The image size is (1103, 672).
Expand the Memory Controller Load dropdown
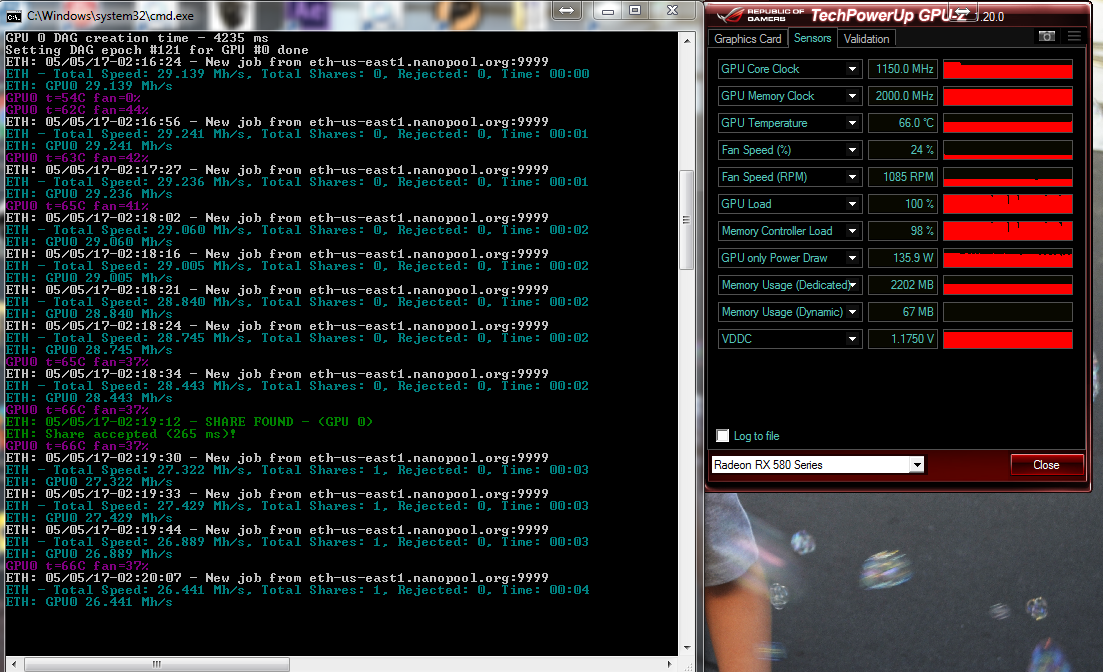coord(852,231)
